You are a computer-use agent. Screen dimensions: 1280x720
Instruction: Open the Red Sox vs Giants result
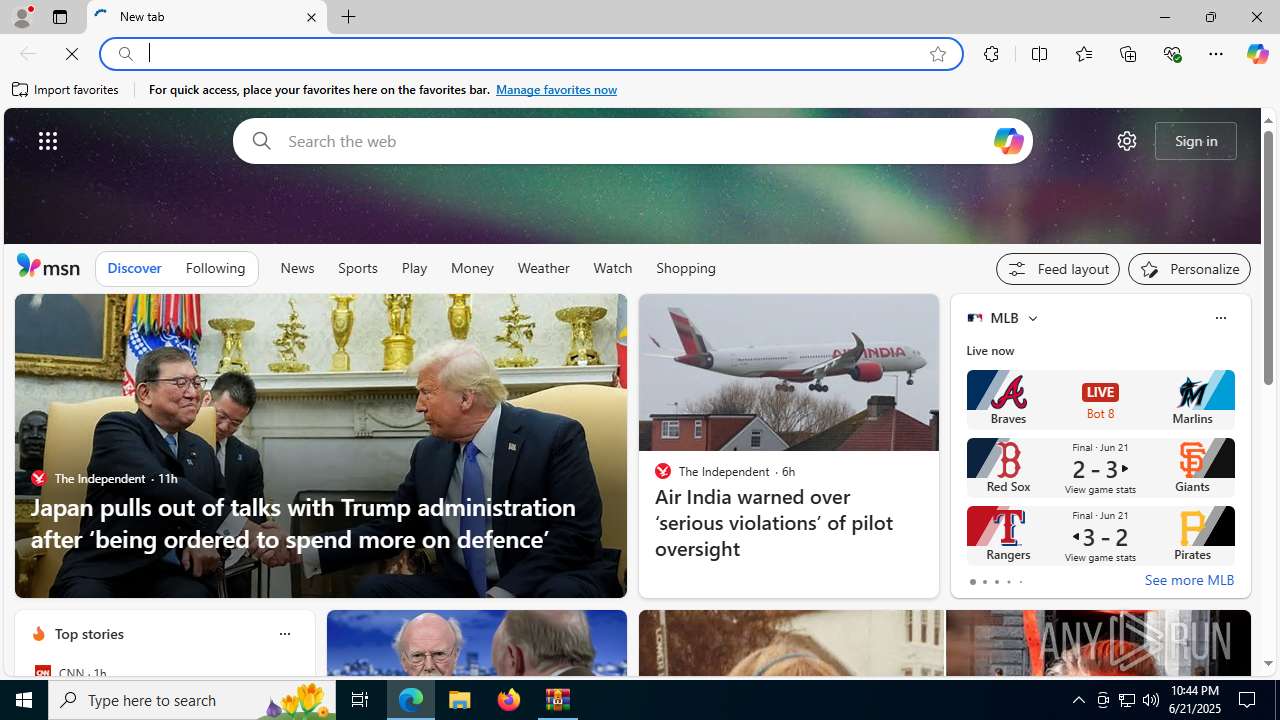[x=1100, y=467]
